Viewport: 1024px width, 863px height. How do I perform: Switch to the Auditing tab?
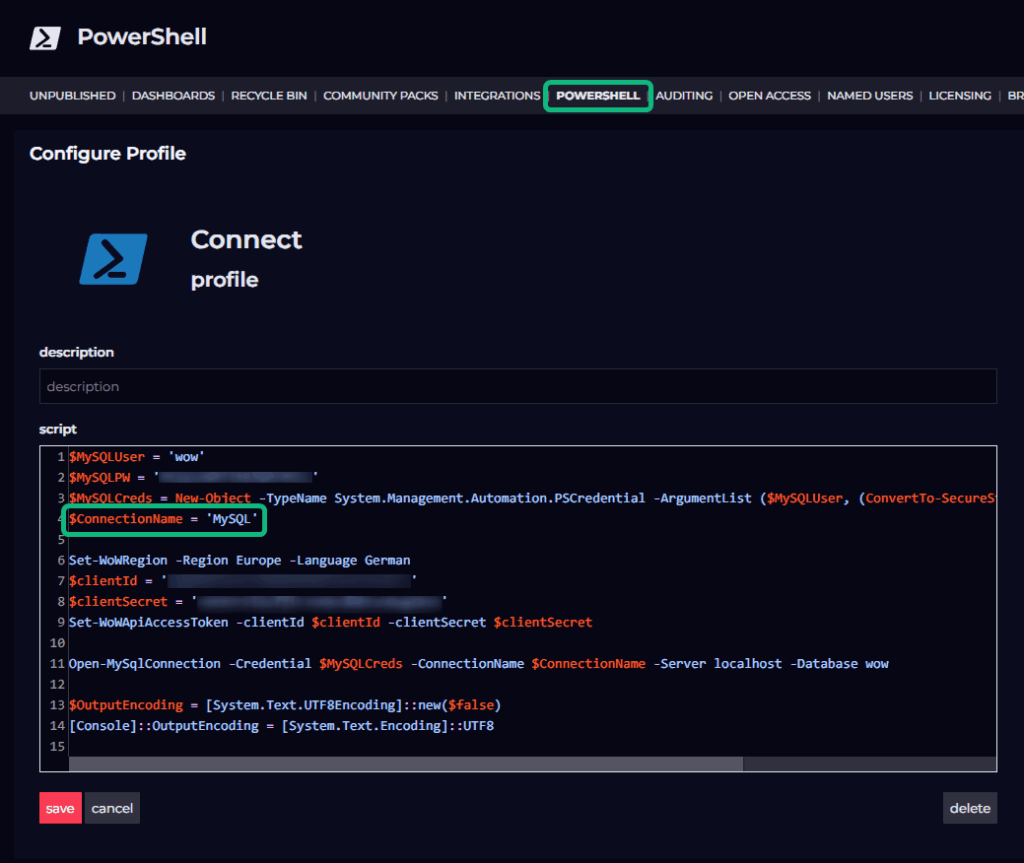pyautogui.click(x=684, y=95)
